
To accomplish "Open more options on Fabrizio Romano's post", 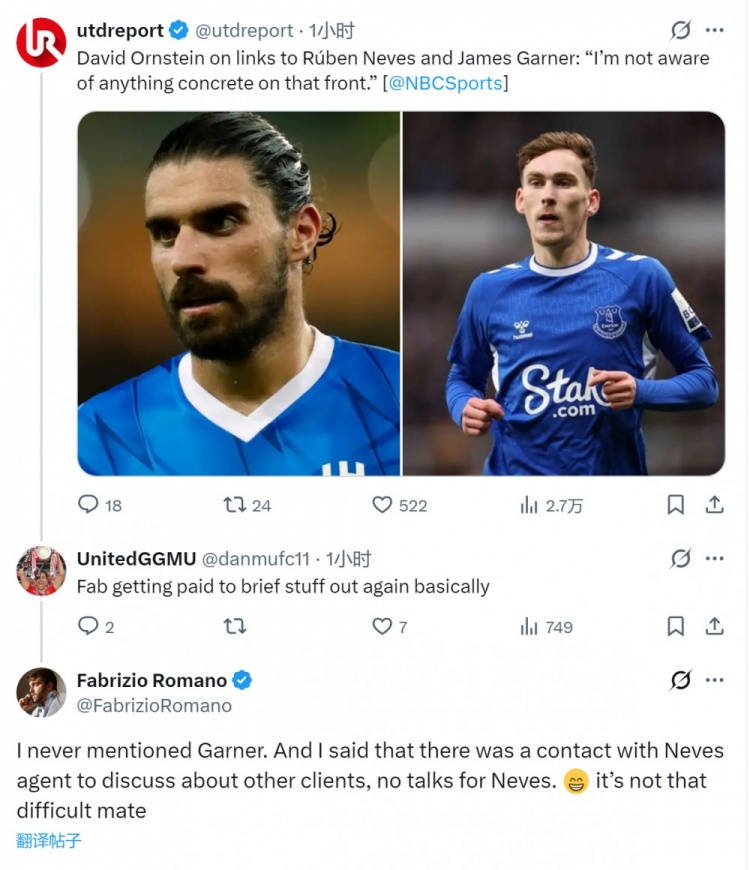I will [x=714, y=680].
